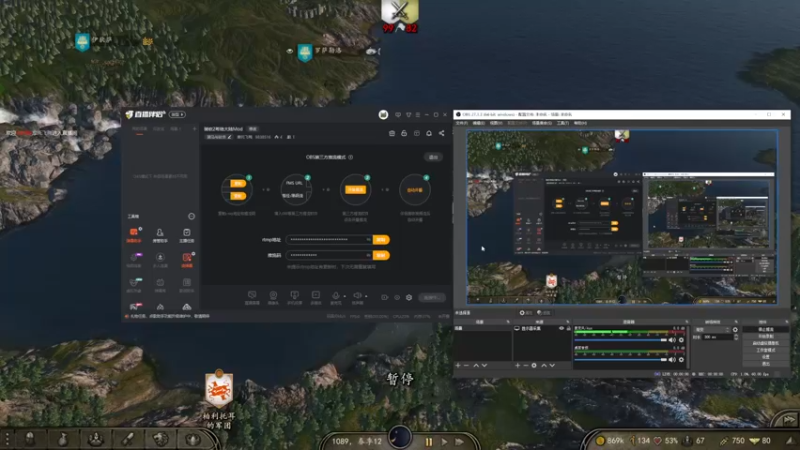Open the clan lion-head icon in game bar
The image size is (800, 450).
pyautogui.click(x=161, y=439)
